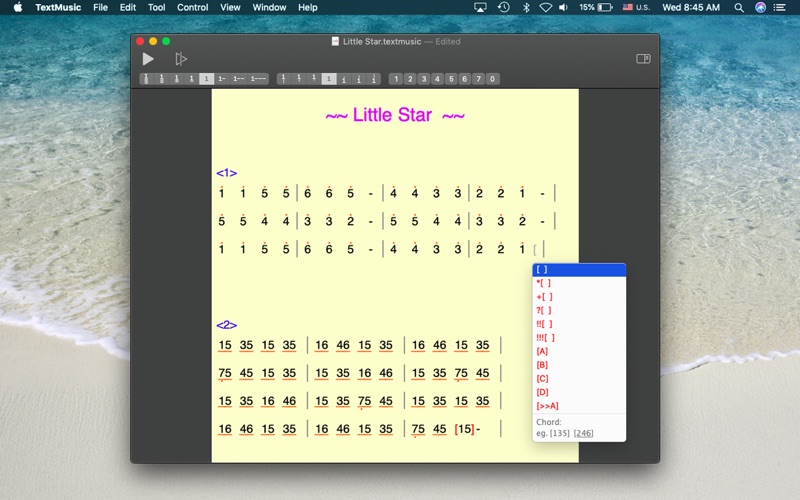Choose the '[ ]' chord completion entry
Viewport: 800px width, 500px height.
579,269
